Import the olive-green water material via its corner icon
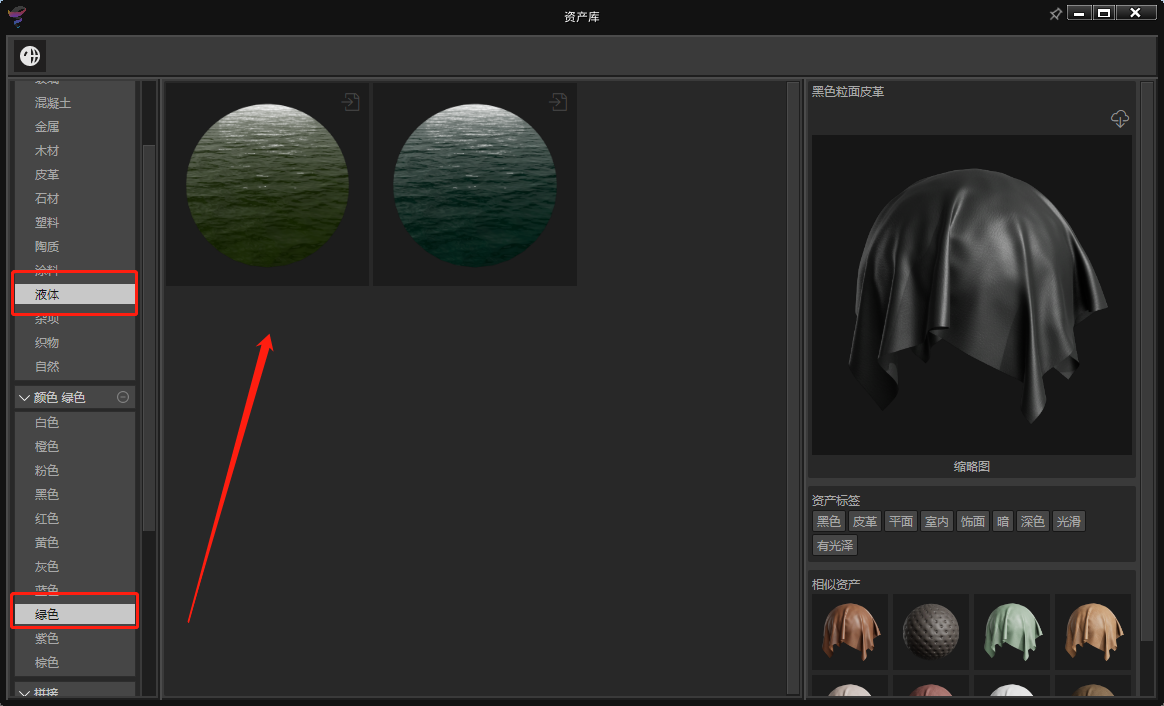 (351, 102)
